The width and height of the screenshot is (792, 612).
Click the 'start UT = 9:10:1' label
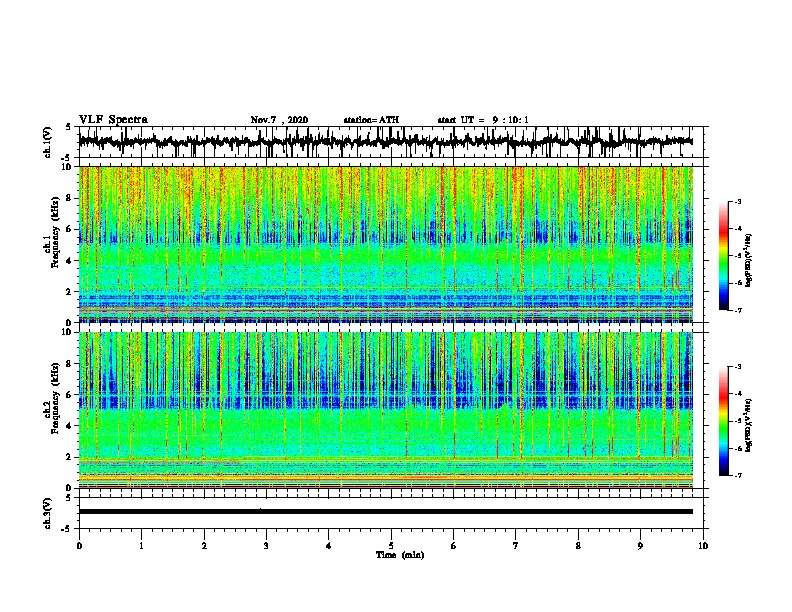[482, 120]
